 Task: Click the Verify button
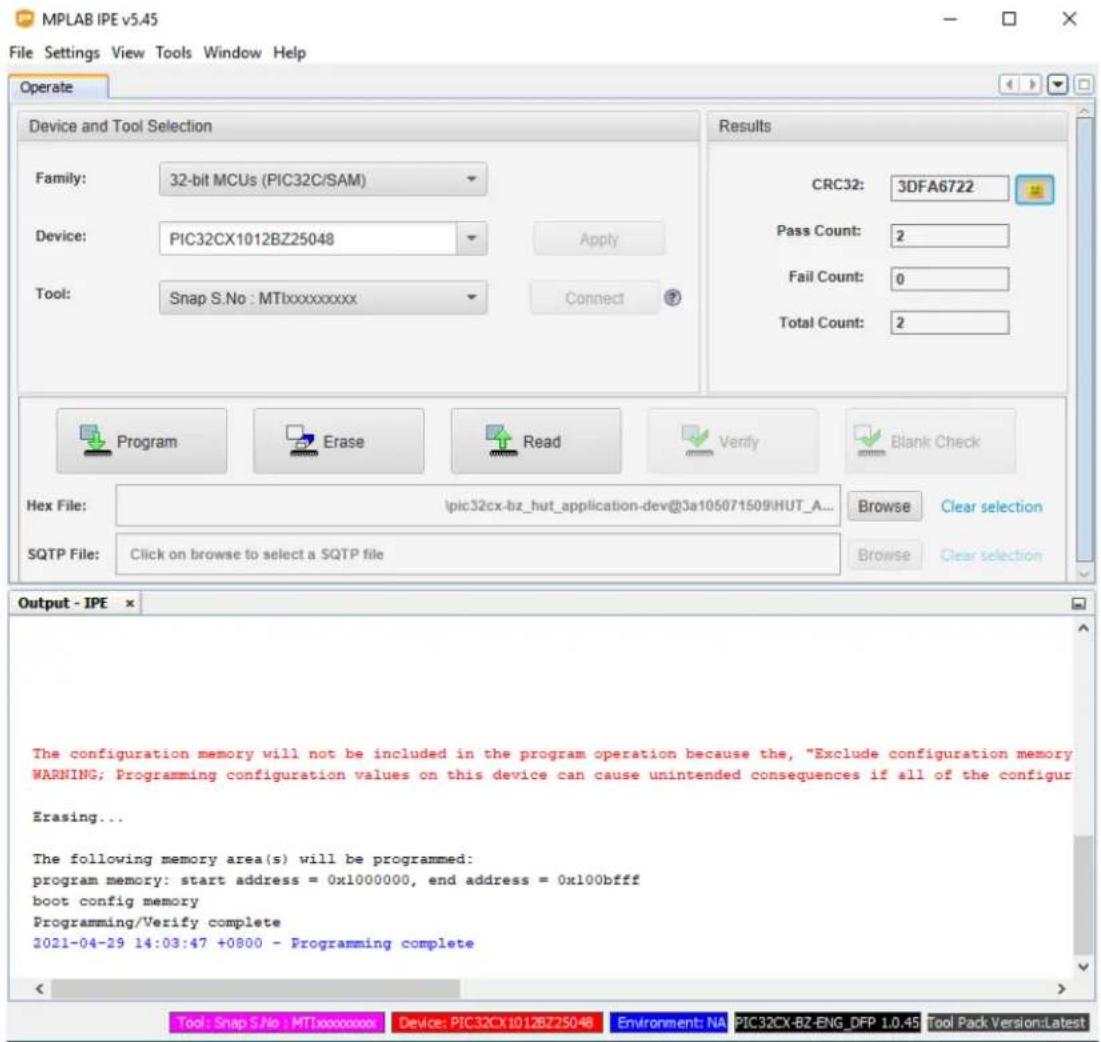[733, 441]
